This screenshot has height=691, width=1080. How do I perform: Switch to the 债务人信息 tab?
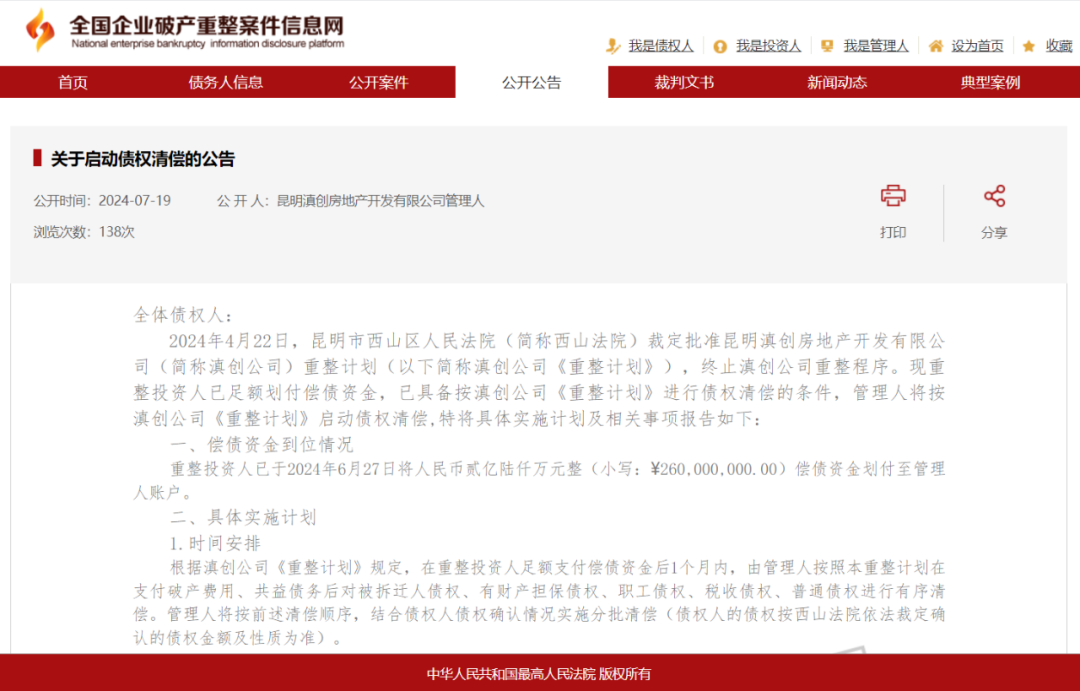pyautogui.click(x=226, y=82)
